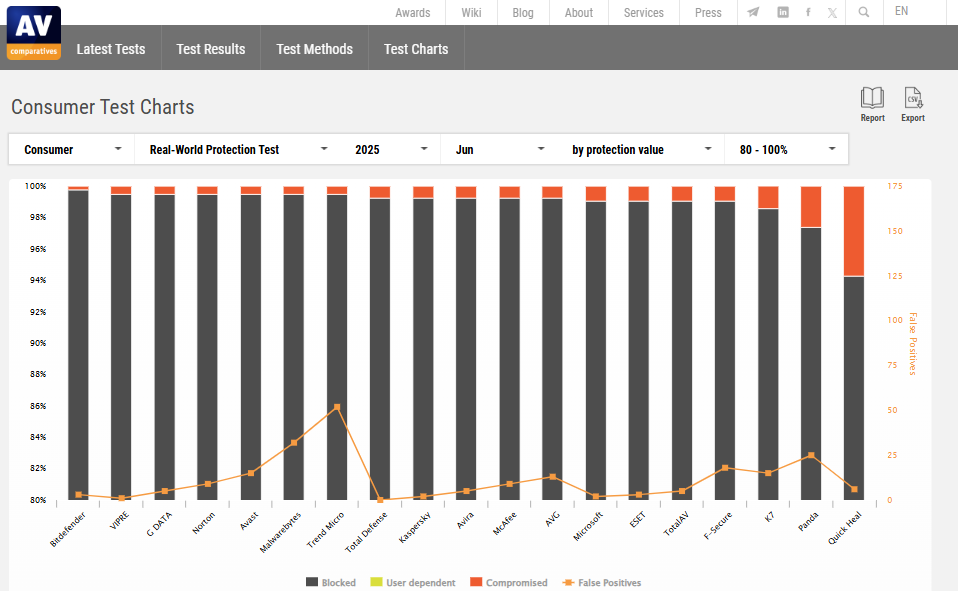Click the ESET axis label
Viewport: 958px width, 591px height.
[x=637, y=520]
